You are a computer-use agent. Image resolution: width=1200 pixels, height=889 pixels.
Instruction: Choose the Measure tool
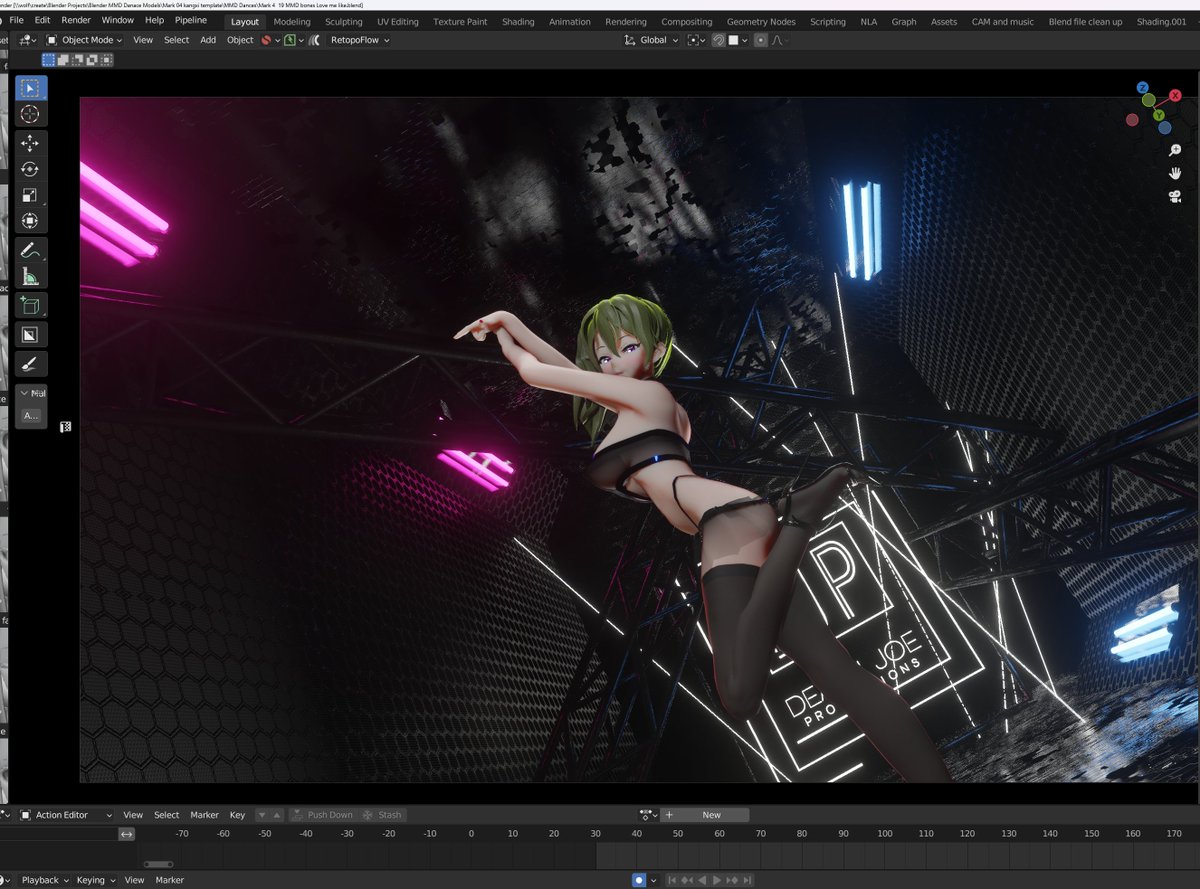[x=30, y=277]
